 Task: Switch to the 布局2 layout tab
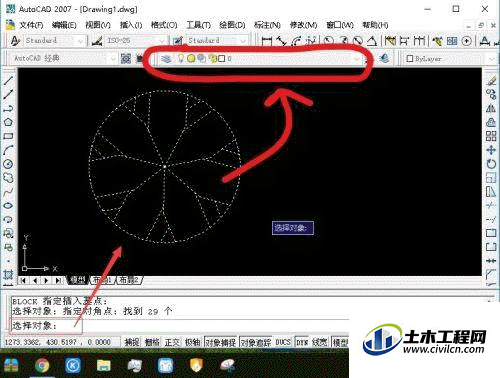129,280
